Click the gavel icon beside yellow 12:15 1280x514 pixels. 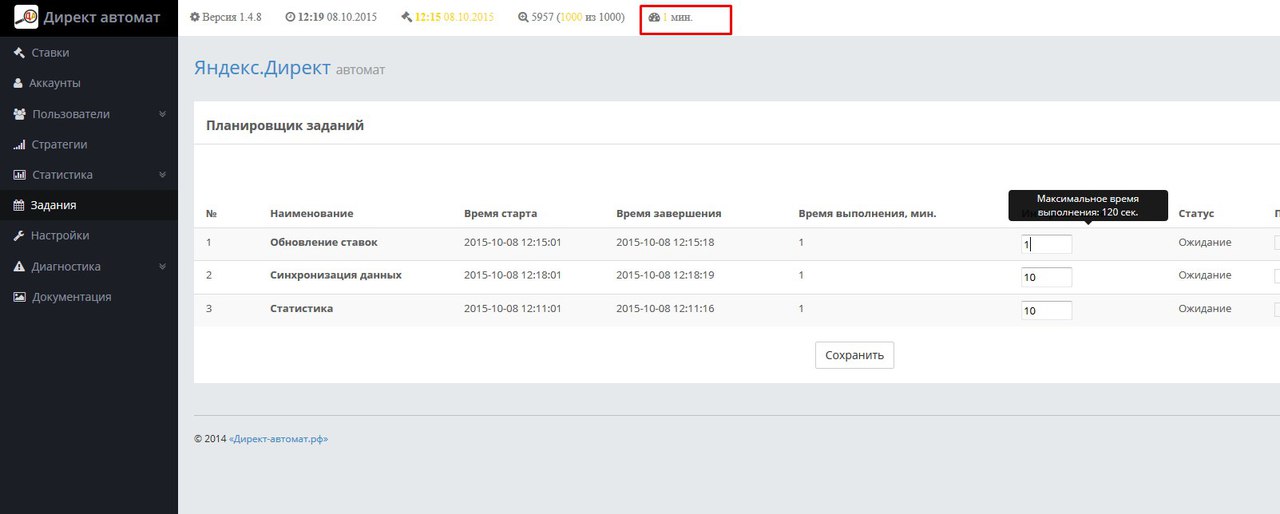pos(406,18)
